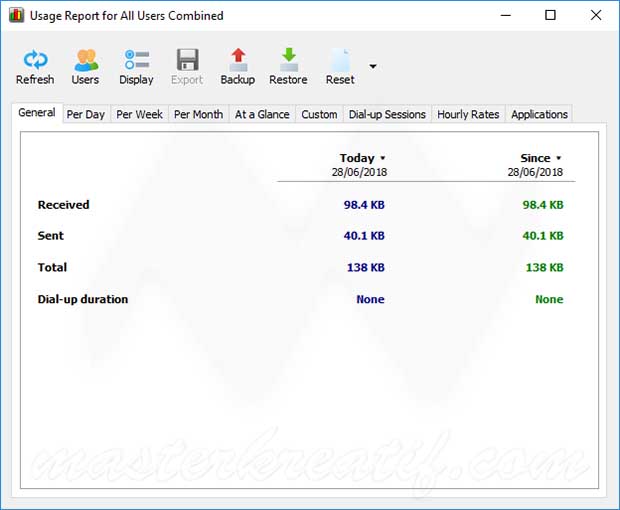
Task: Go to the Custom tab
Action: (x=319, y=114)
